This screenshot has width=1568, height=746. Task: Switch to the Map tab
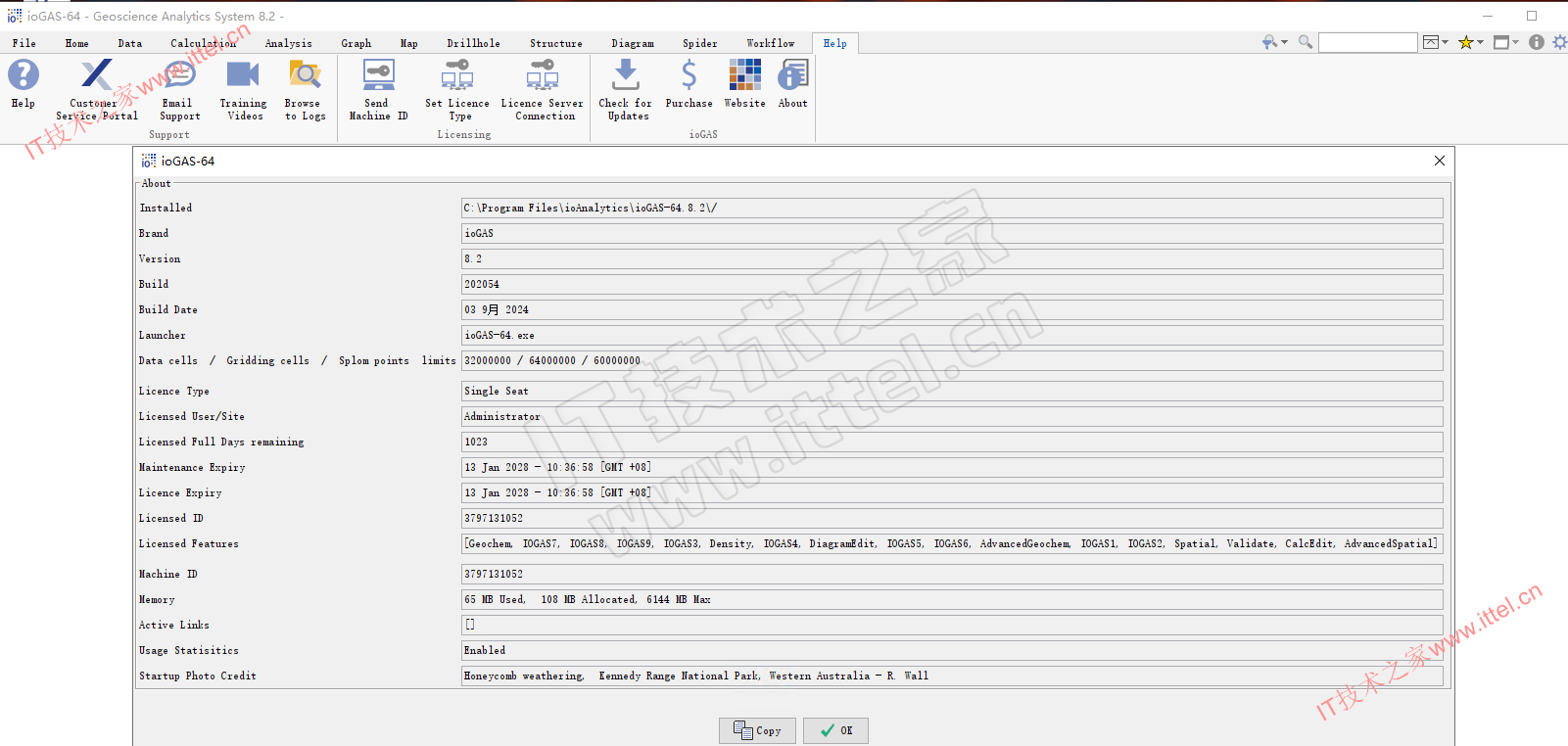409,43
